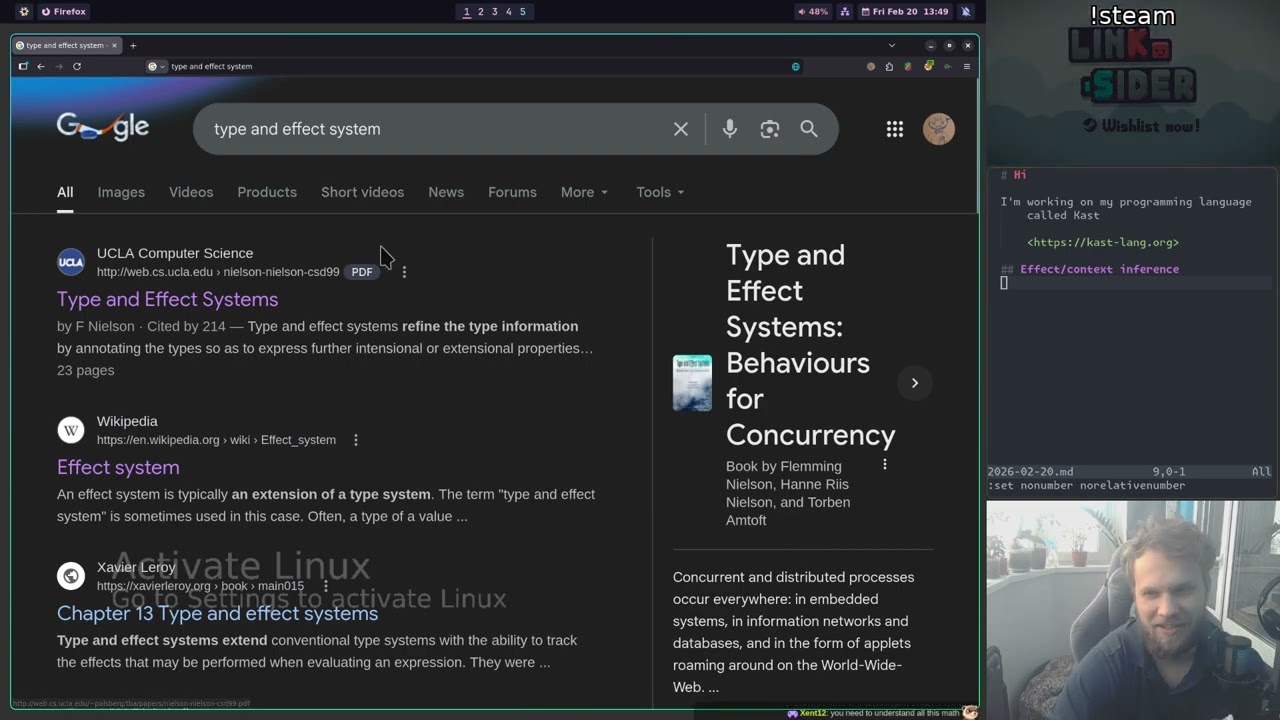Open the 'Effect system' Wikipedia link

coord(118,467)
